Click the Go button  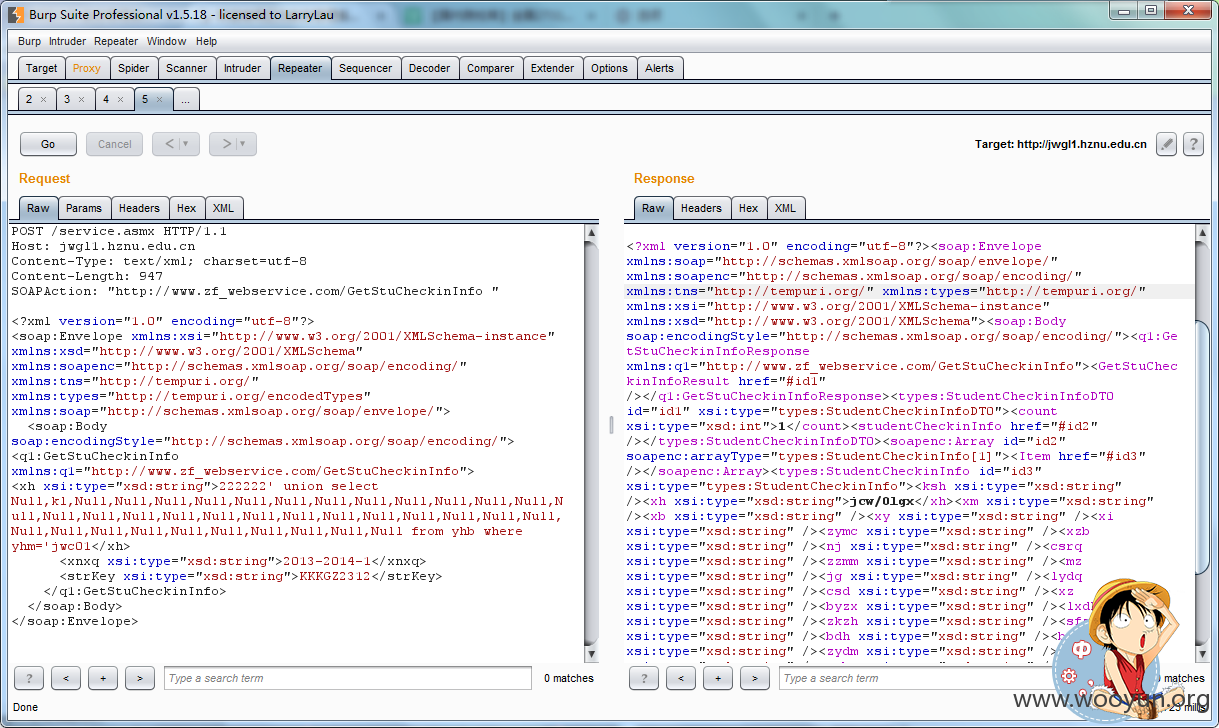(48, 144)
